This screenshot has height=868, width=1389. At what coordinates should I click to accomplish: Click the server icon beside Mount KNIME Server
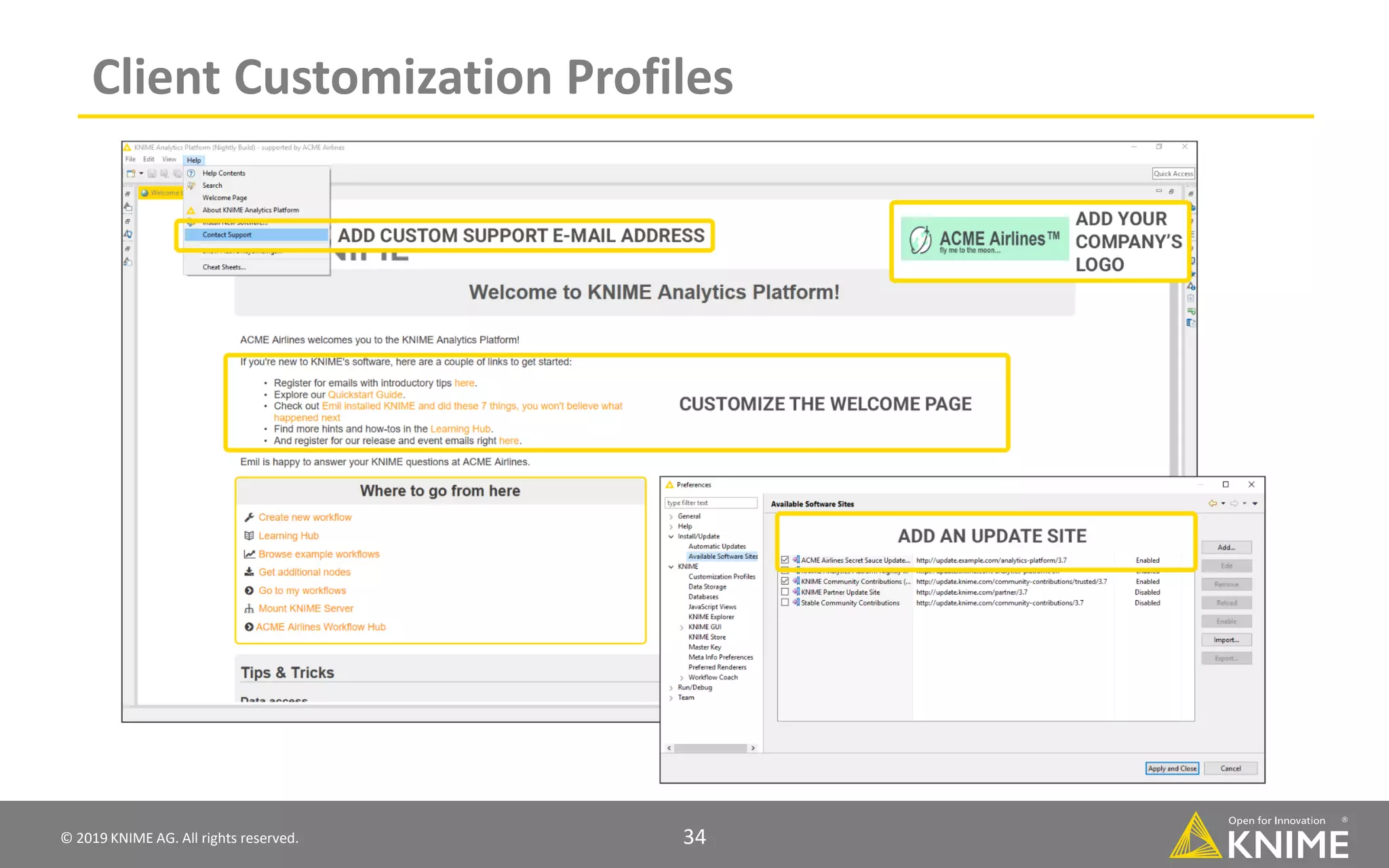tap(249, 609)
